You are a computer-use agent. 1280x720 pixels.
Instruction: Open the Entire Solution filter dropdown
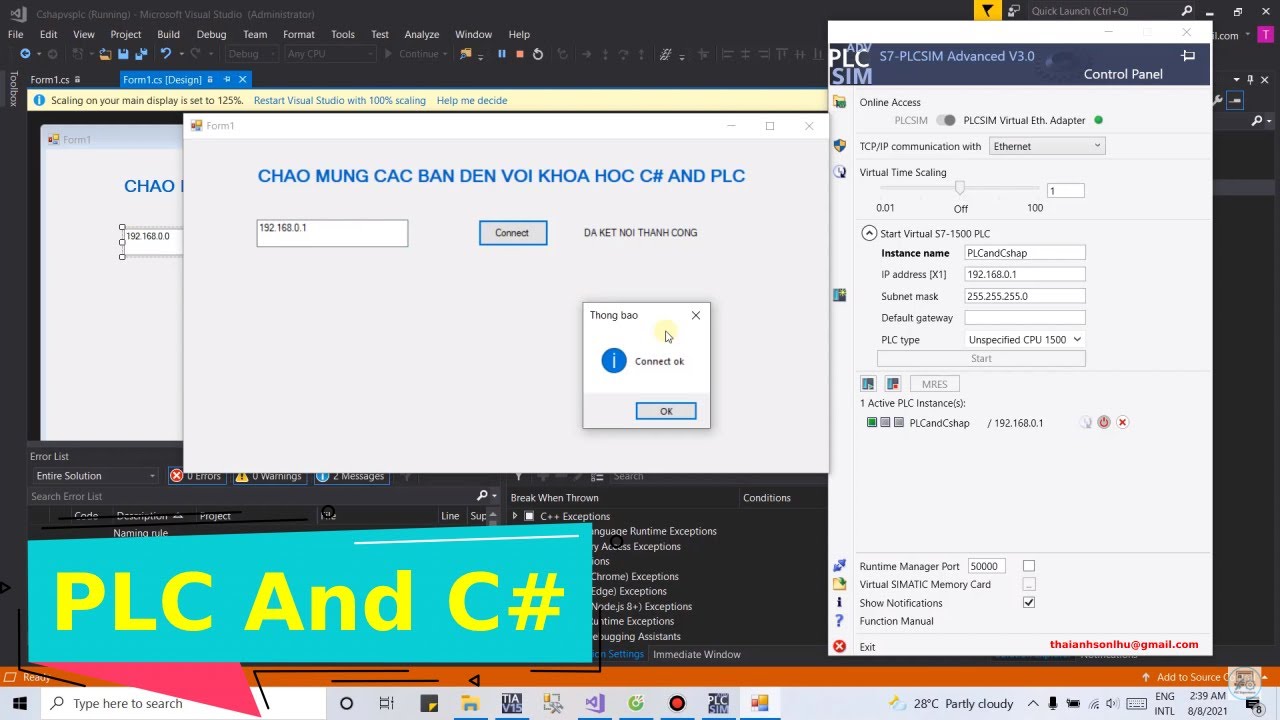95,476
